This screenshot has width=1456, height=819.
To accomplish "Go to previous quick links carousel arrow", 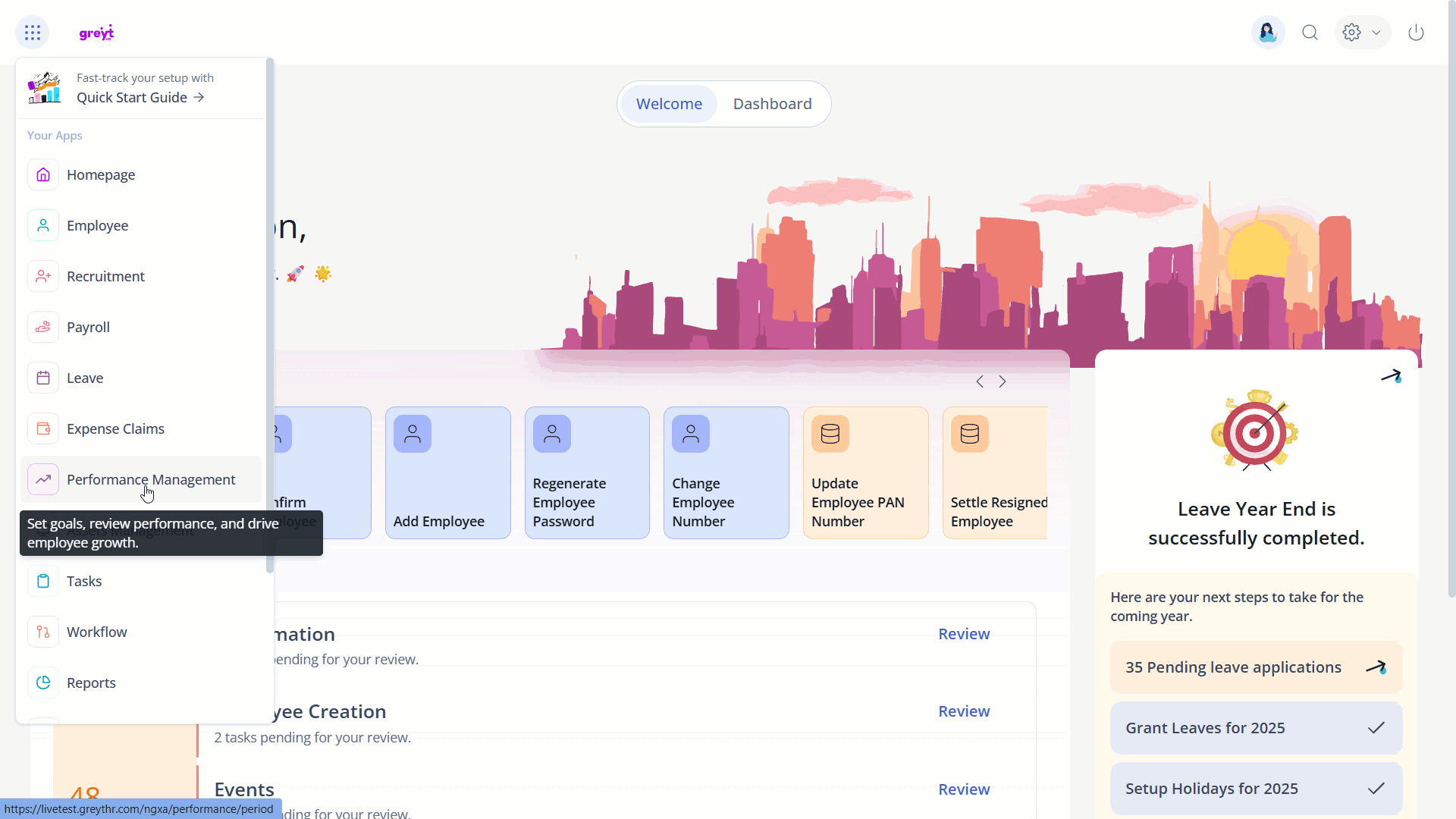I will pyautogui.click(x=980, y=381).
